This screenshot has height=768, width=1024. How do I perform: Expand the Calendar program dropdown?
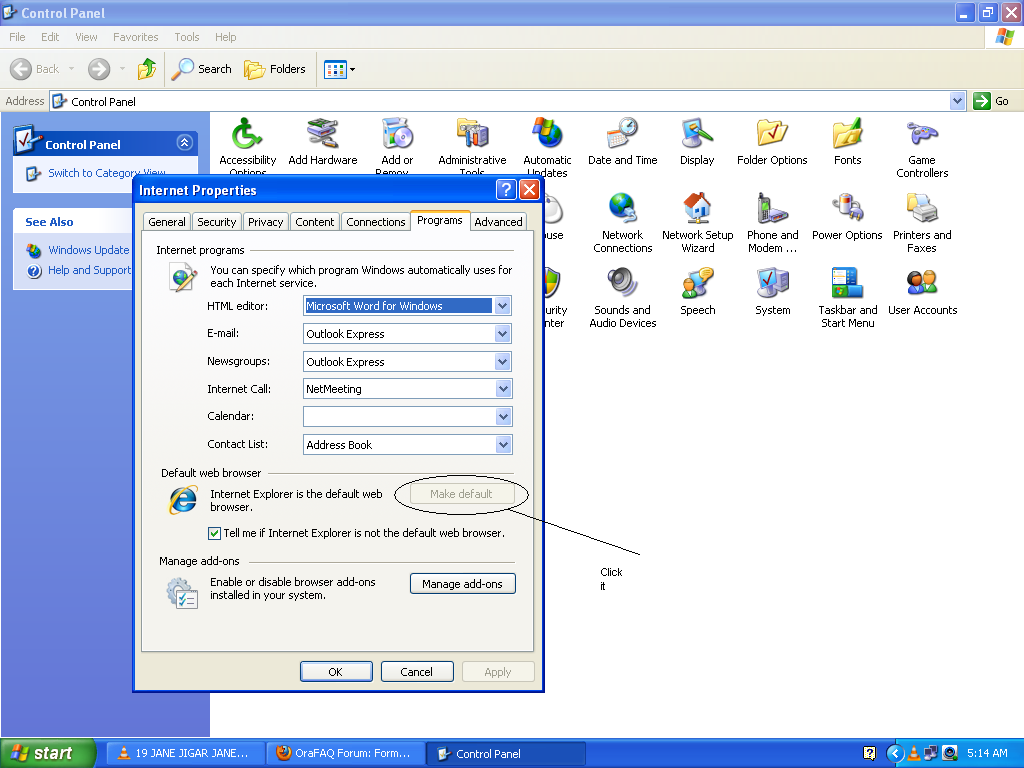click(502, 417)
